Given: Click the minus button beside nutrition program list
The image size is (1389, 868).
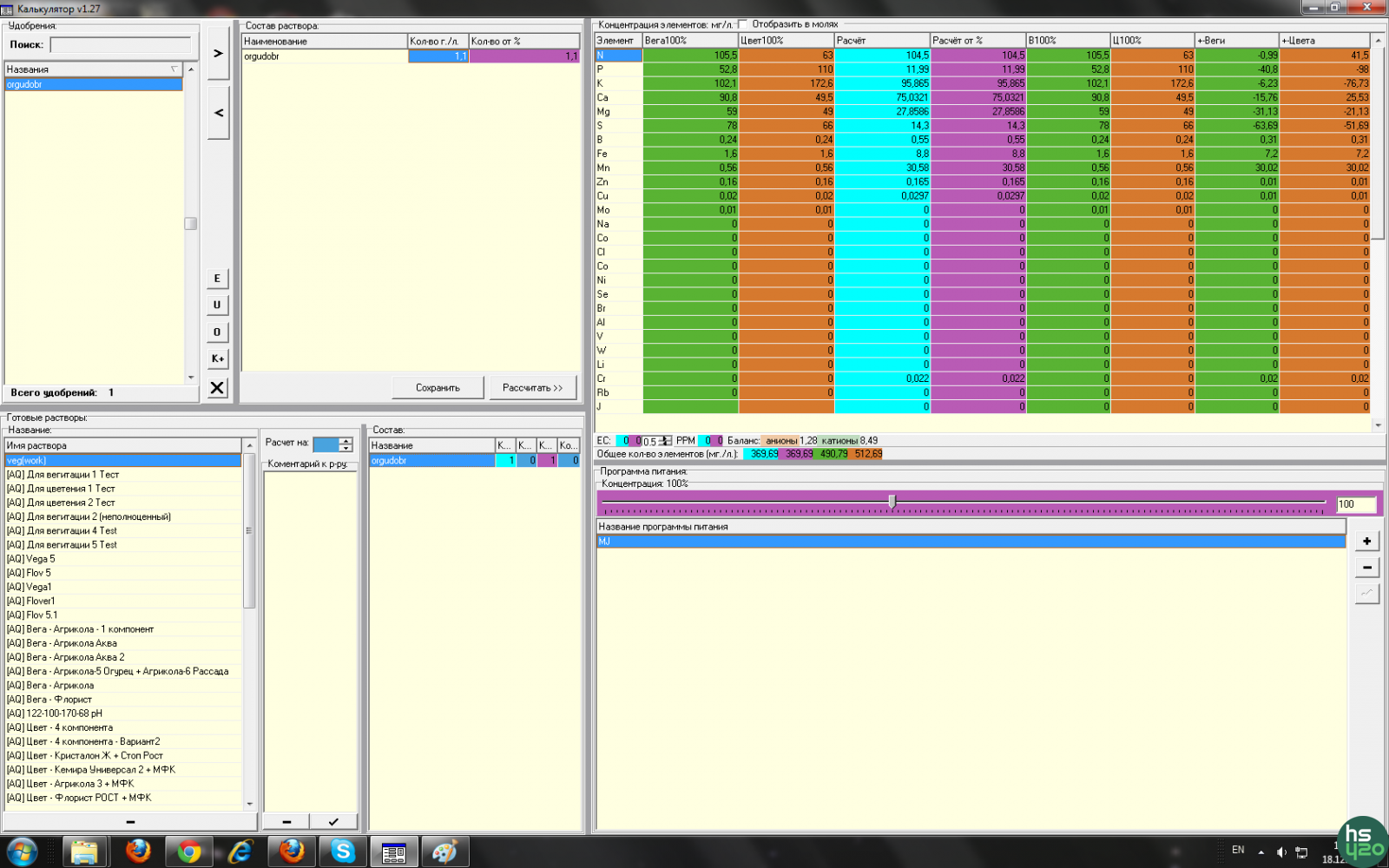Looking at the screenshot, I should [x=1366, y=568].
